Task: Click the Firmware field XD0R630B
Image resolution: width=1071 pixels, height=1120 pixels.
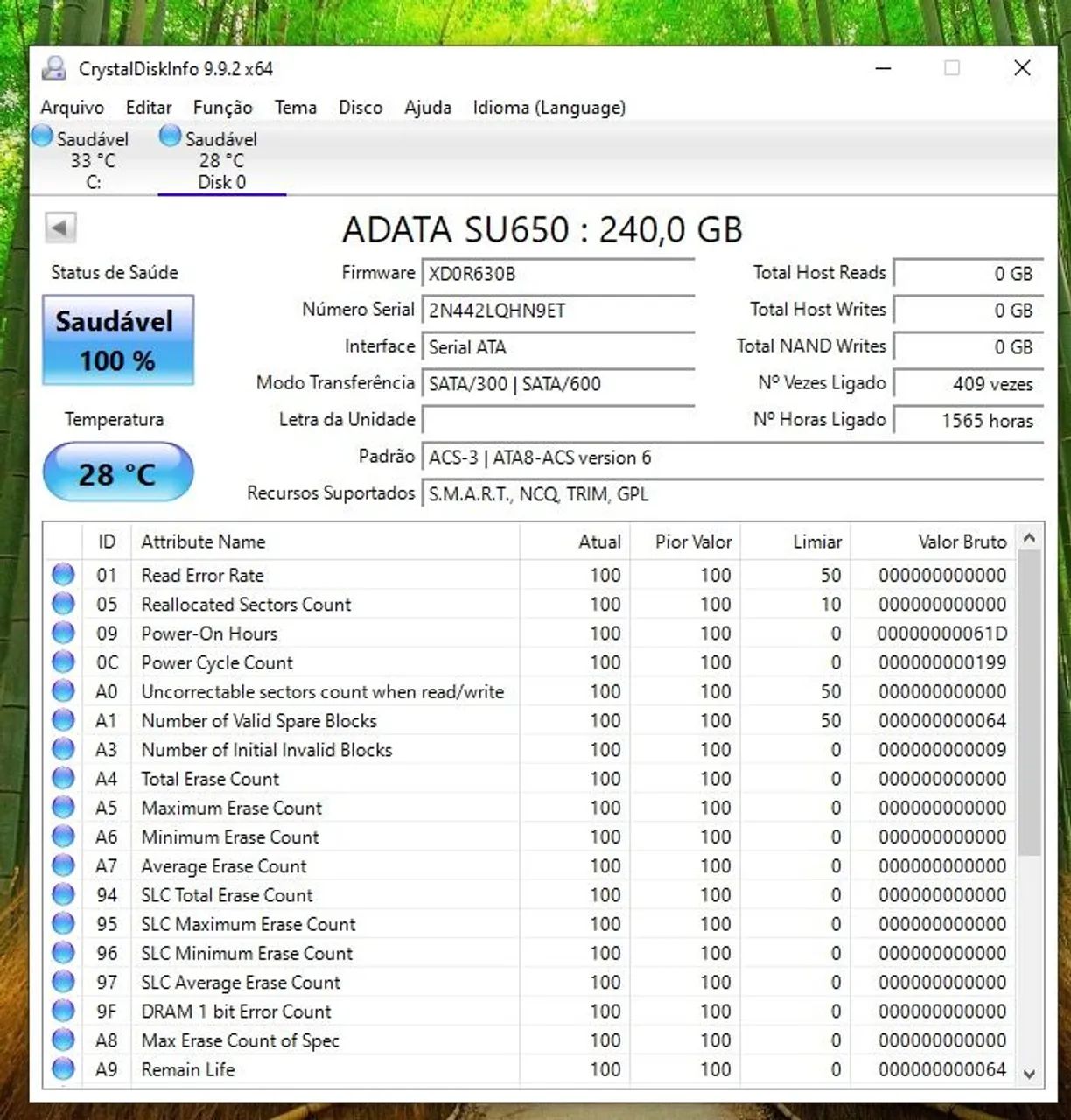Action: click(x=558, y=274)
